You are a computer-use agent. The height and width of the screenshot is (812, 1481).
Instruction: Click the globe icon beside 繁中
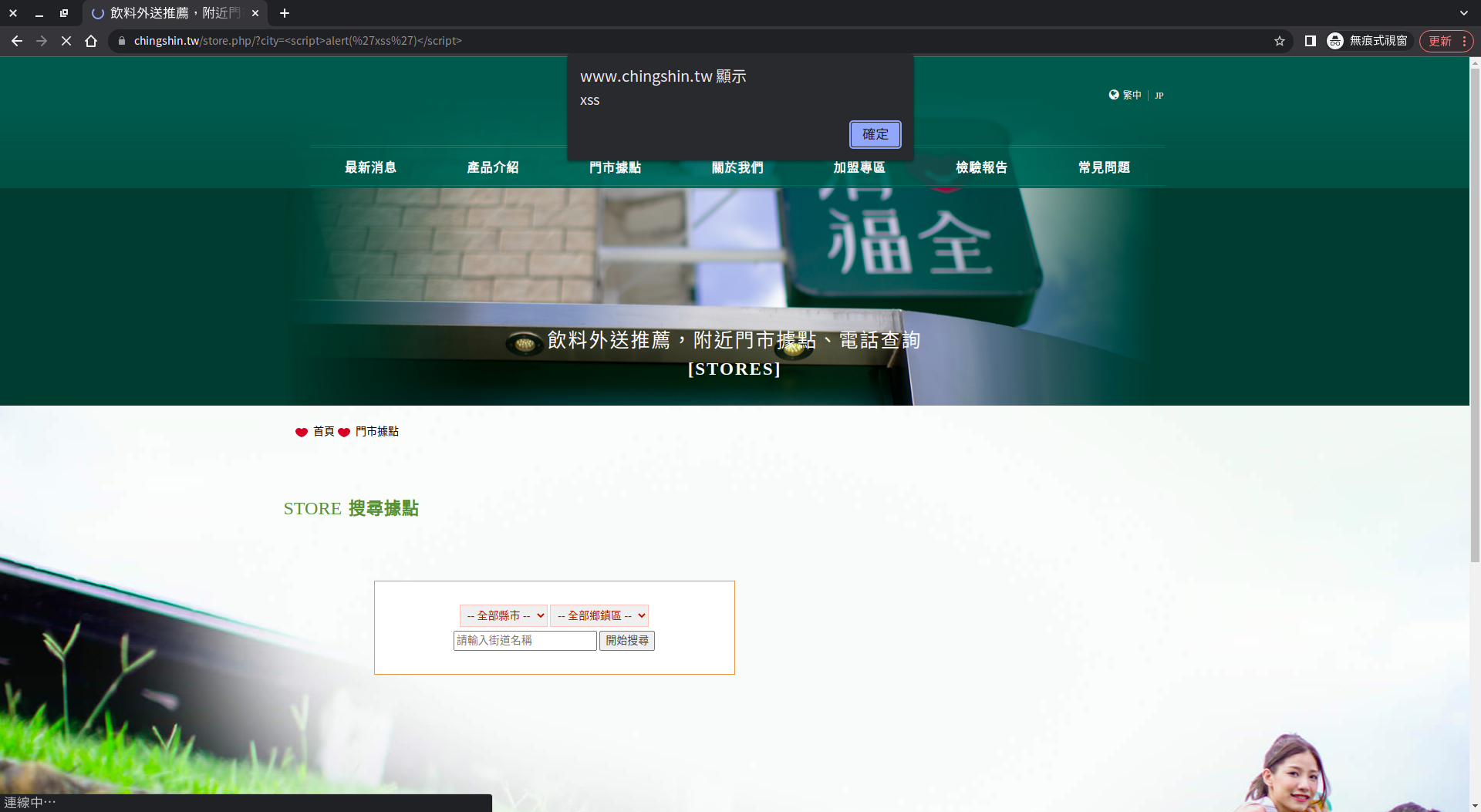click(1114, 95)
